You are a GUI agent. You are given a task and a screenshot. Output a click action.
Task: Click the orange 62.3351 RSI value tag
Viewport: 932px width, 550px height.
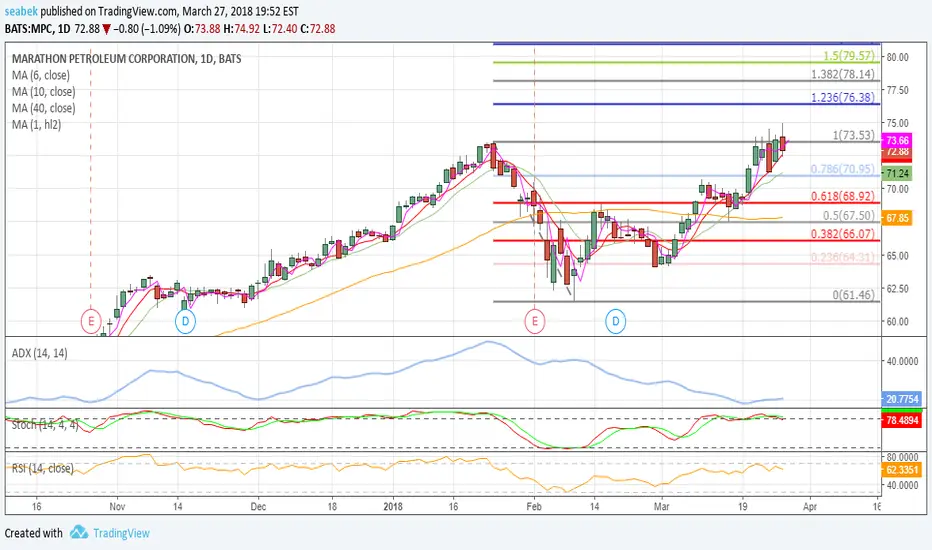pyautogui.click(x=902, y=470)
